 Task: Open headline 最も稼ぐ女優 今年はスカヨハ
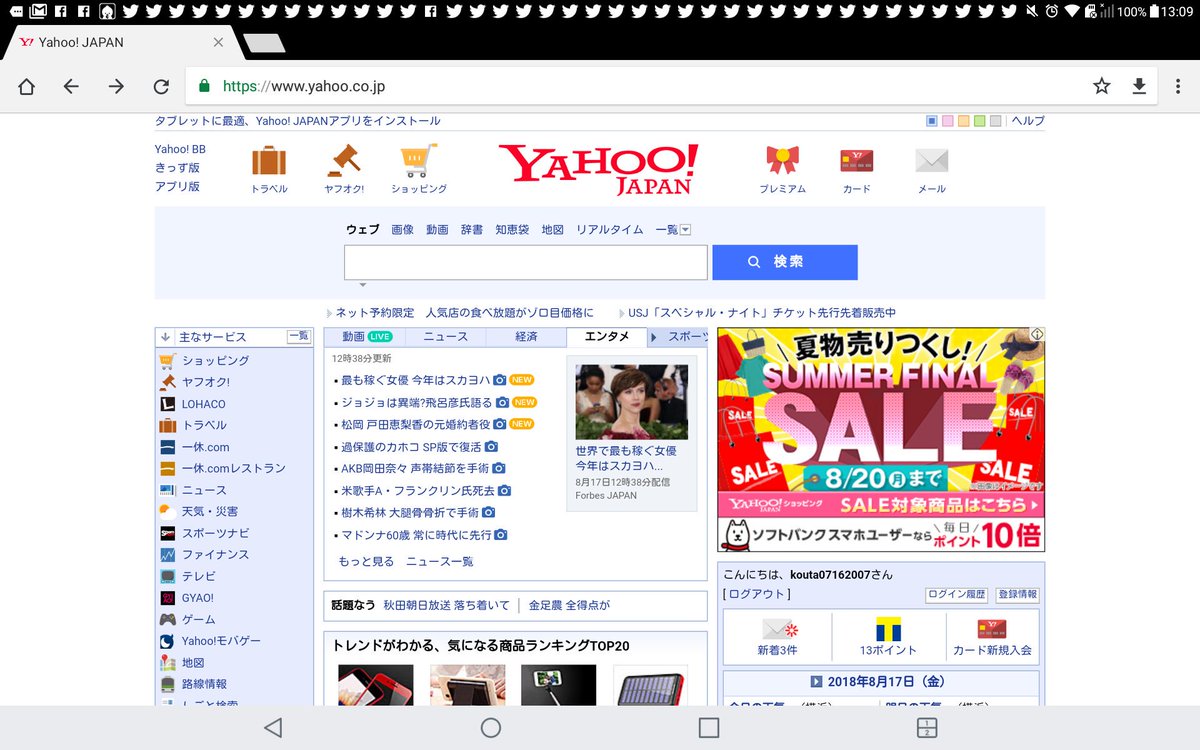[415, 380]
